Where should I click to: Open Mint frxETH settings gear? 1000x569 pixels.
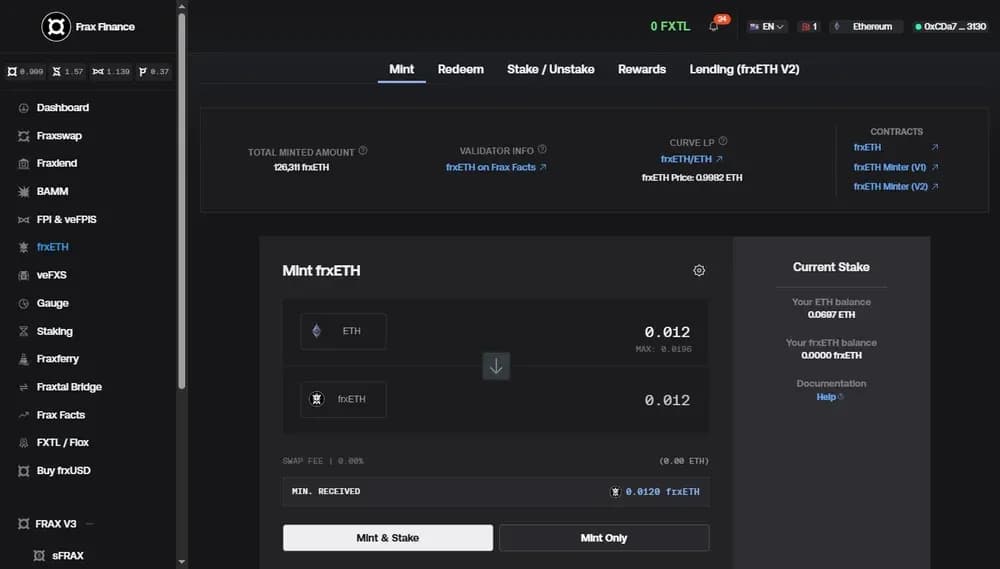click(x=699, y=270)
